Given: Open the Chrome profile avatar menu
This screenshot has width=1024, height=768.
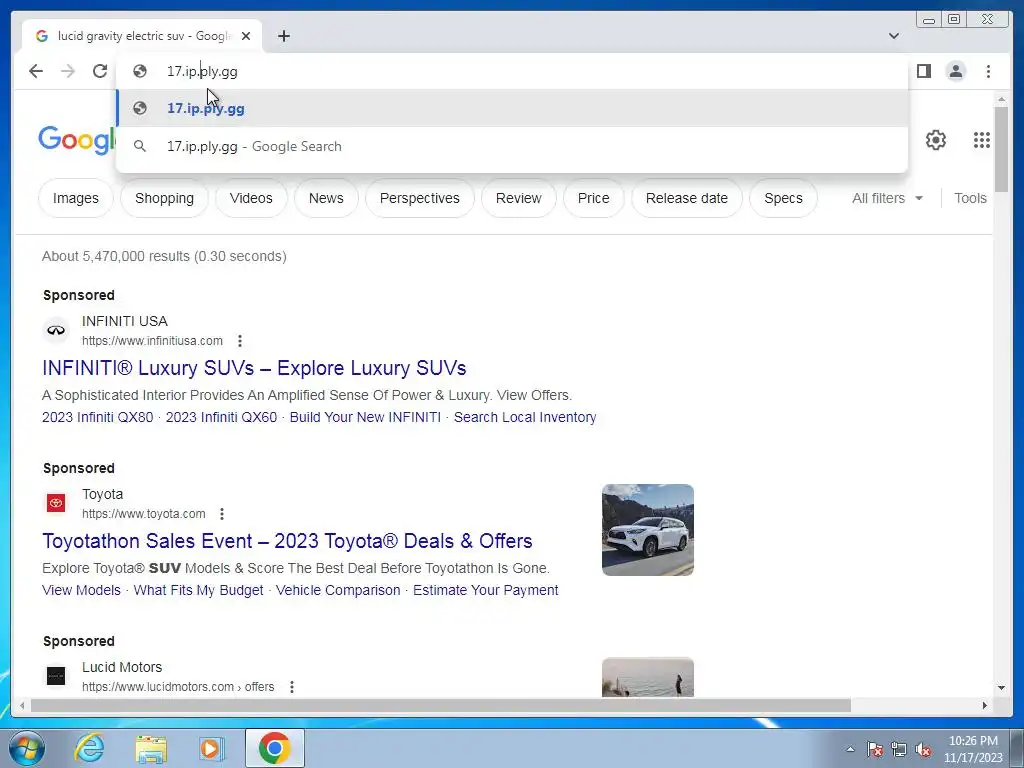Looking at the screenshot, I should point(956,71).
